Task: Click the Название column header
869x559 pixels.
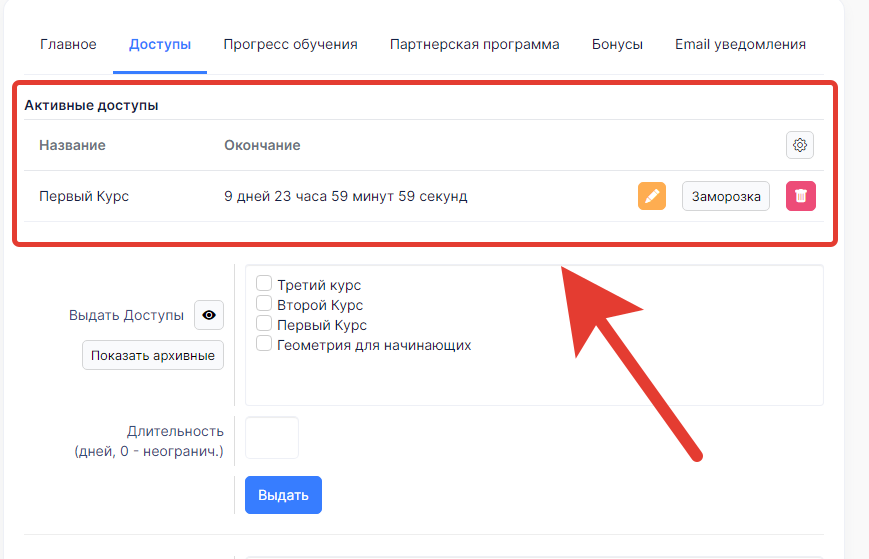Action: coord(72,145)
